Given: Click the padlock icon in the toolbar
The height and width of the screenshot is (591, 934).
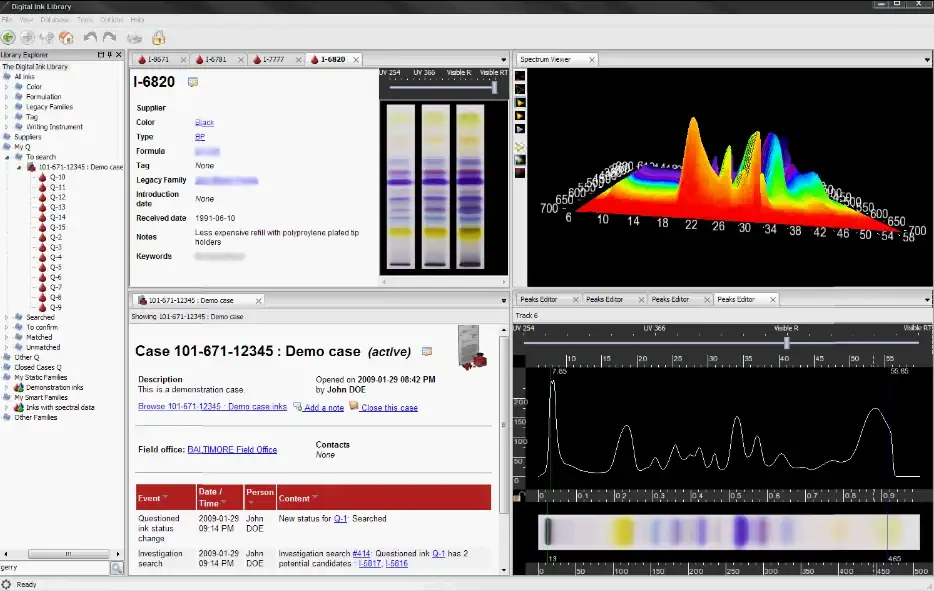Looking at the screenshot, I should (x=158, y=38).
